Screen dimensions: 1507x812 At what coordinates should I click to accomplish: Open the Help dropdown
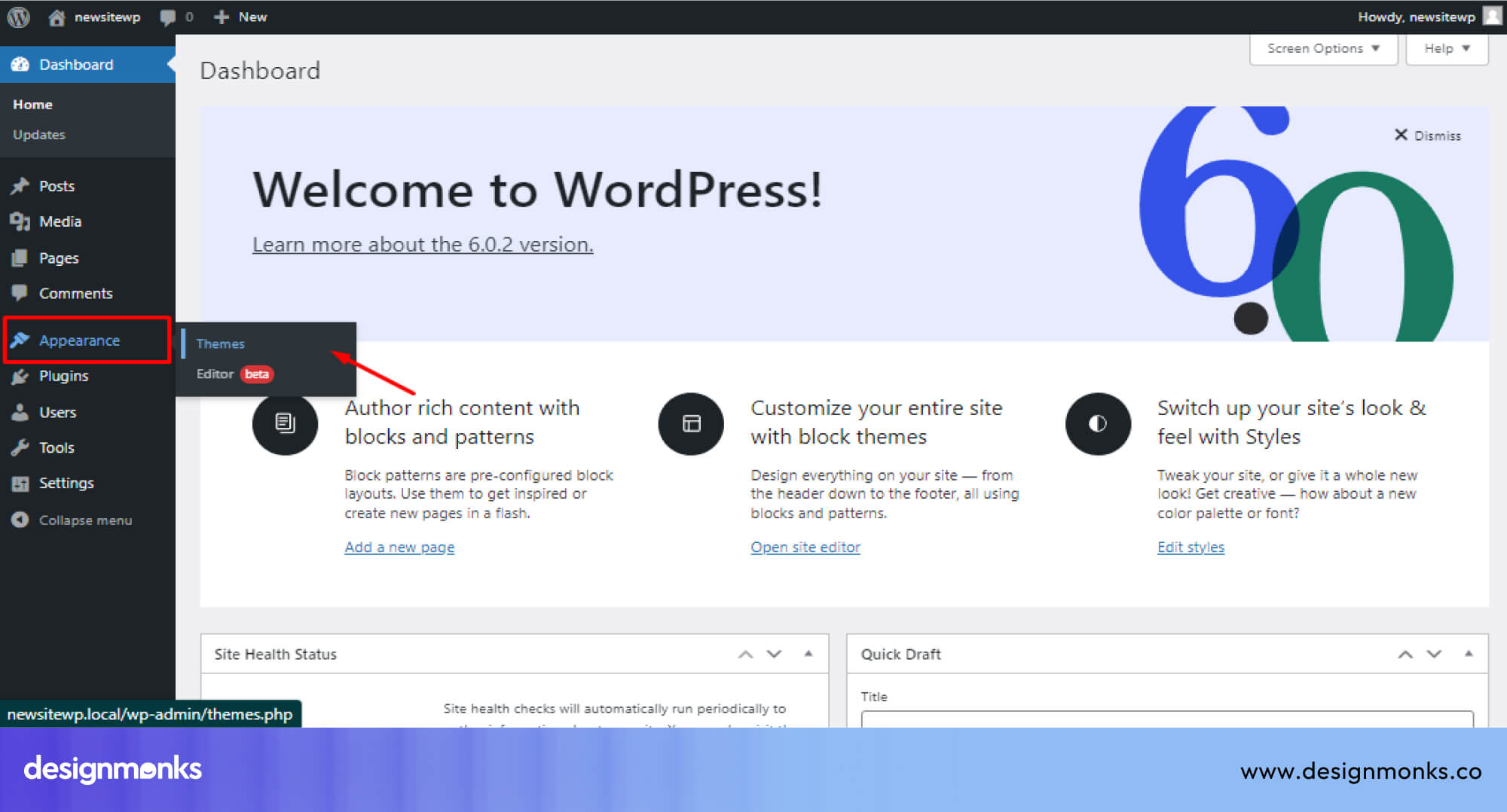click(x=1447, y=48)
